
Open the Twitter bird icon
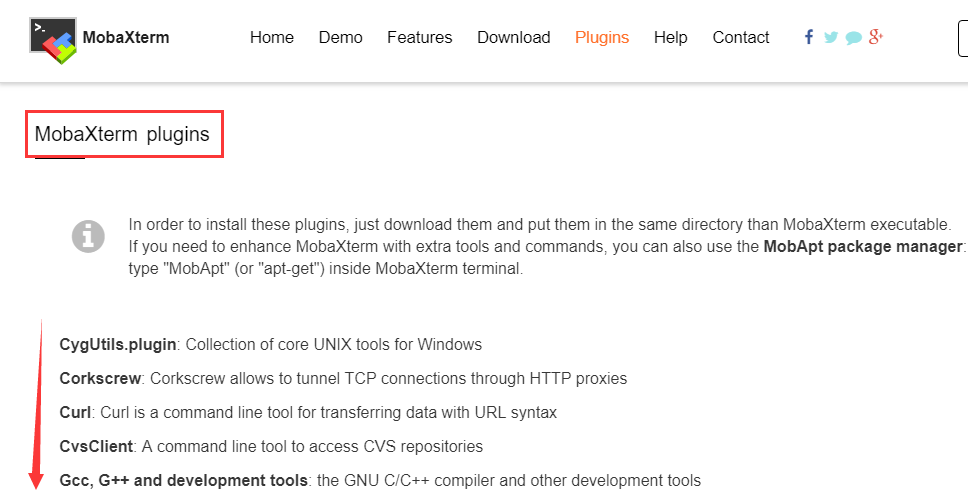pos(831,38)
